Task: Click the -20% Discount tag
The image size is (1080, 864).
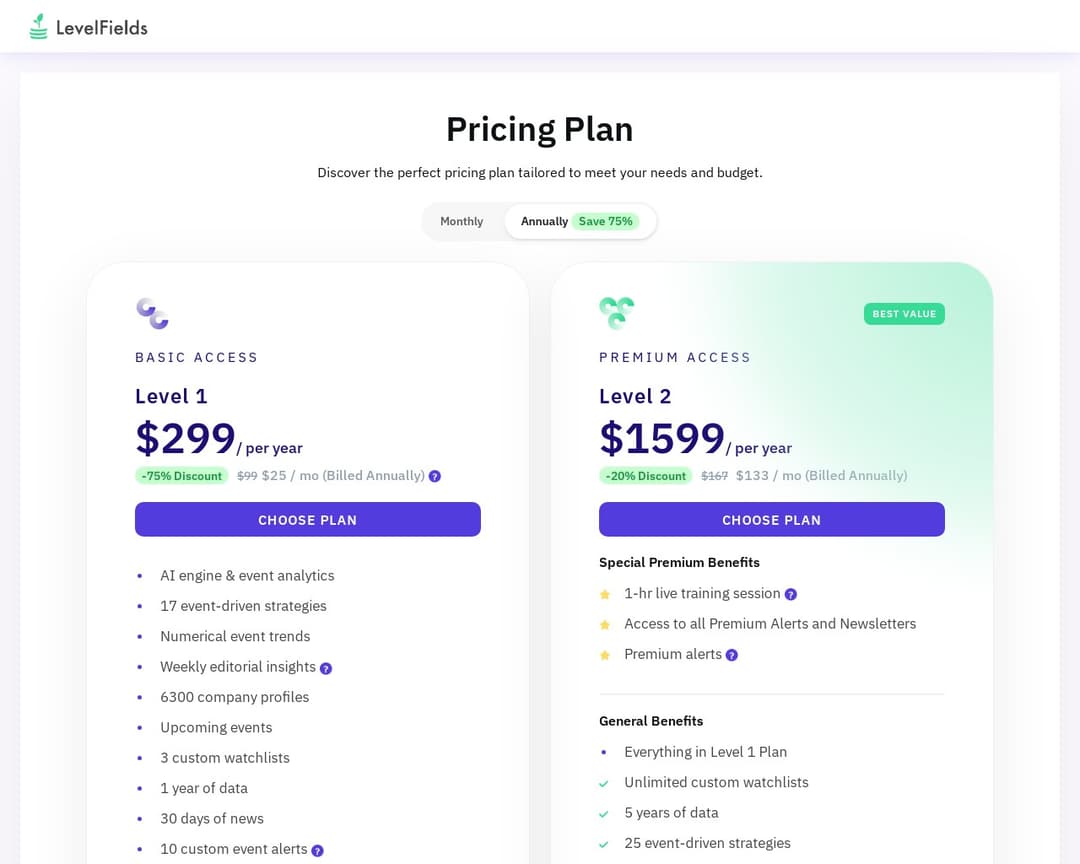Action: tap(645, 476)
